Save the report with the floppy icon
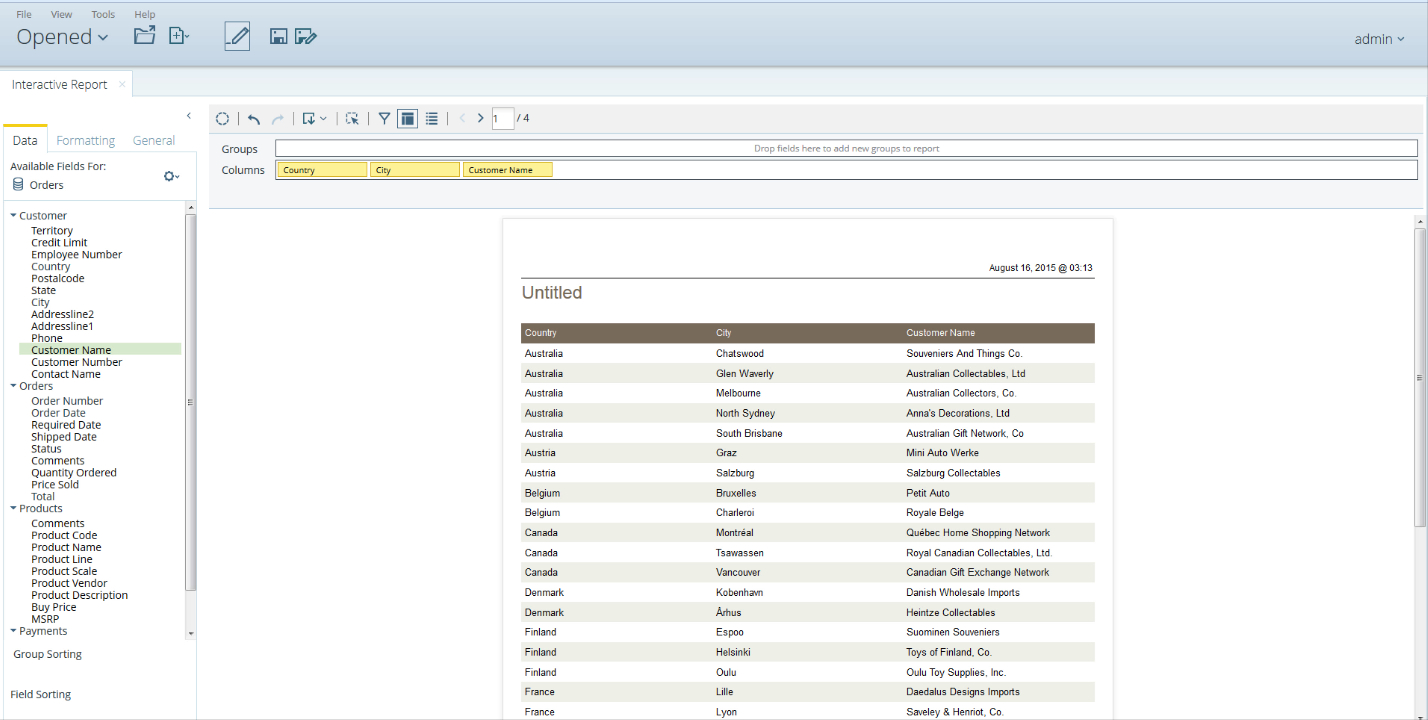This screenshot has width=1428, height=720. click(279, 37)
